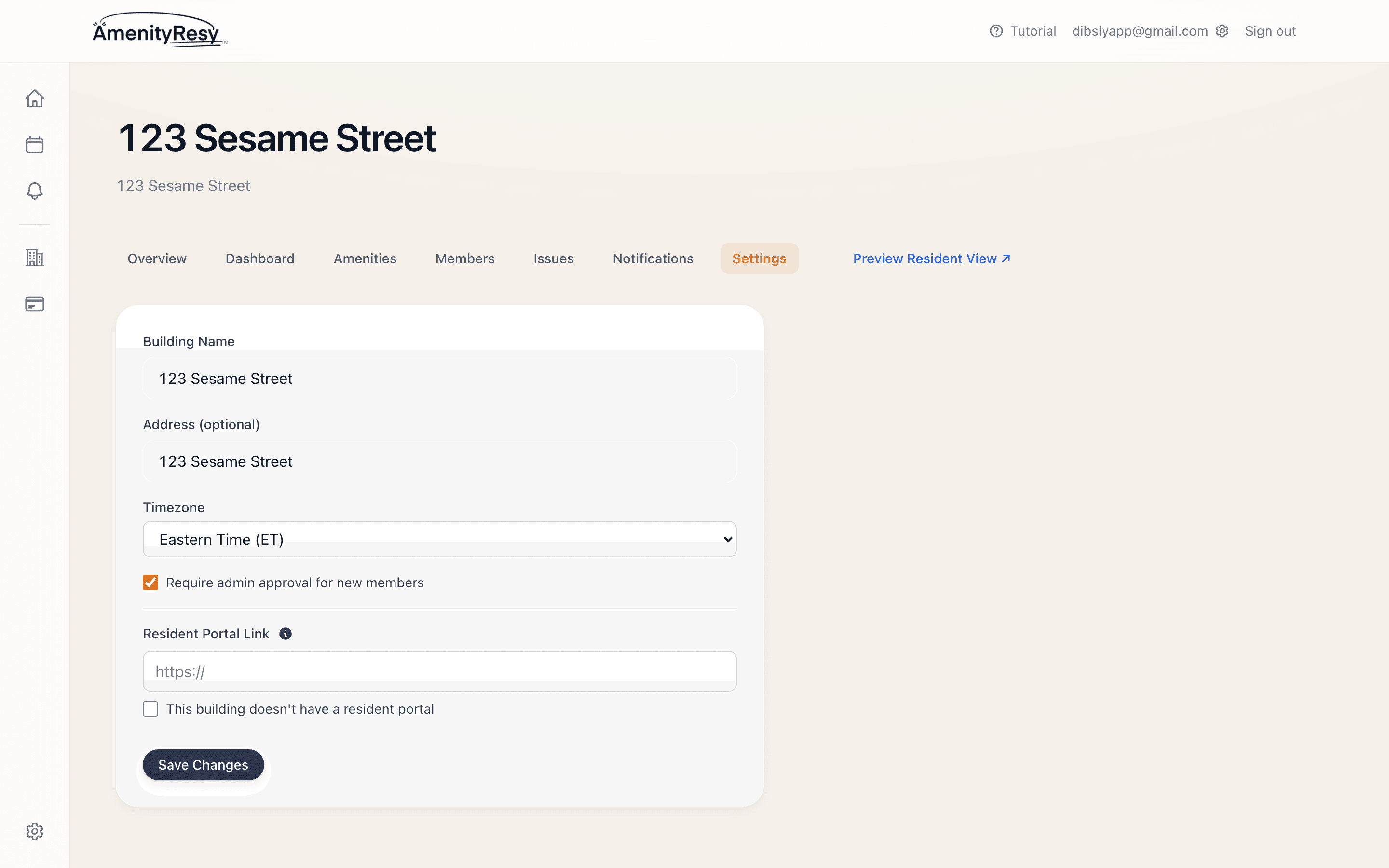Click the Resident Portal Link info icon
Screen dimensions: 1389x868
(x=285, y=634)
